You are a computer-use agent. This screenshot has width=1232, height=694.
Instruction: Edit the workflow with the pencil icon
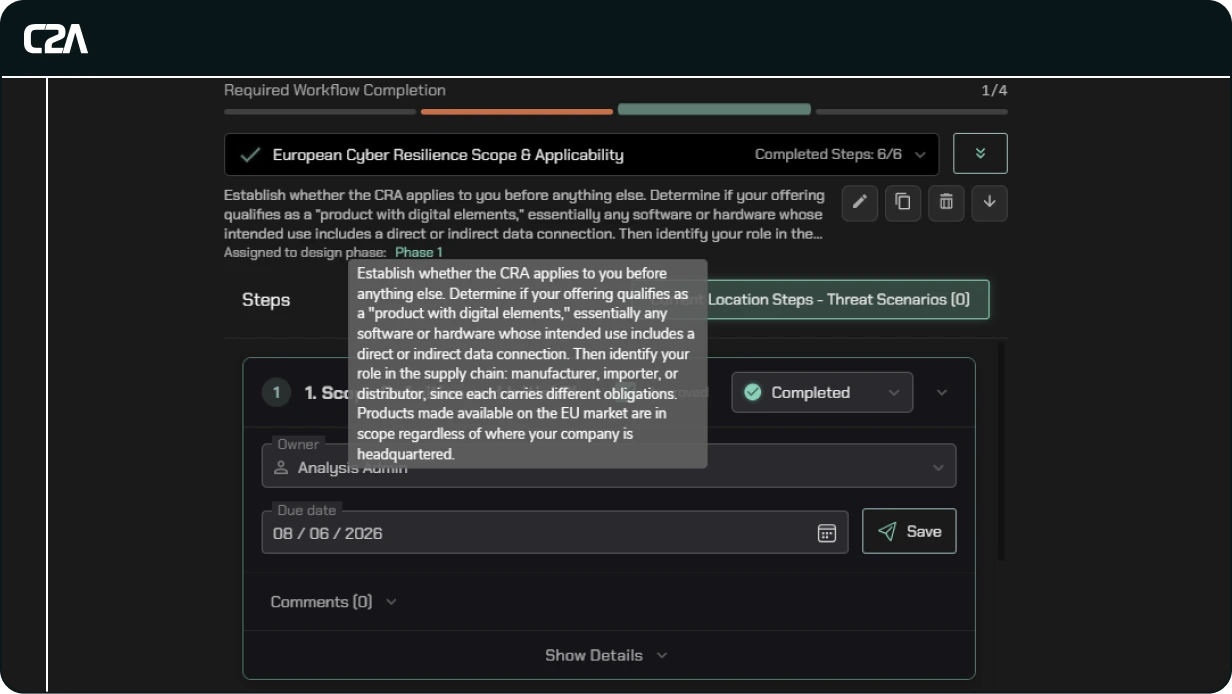[x=859, y=203]
